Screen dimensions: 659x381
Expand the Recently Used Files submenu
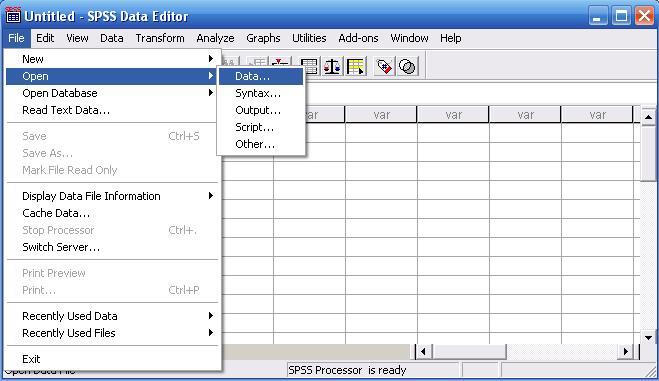[x=112, y=333]
